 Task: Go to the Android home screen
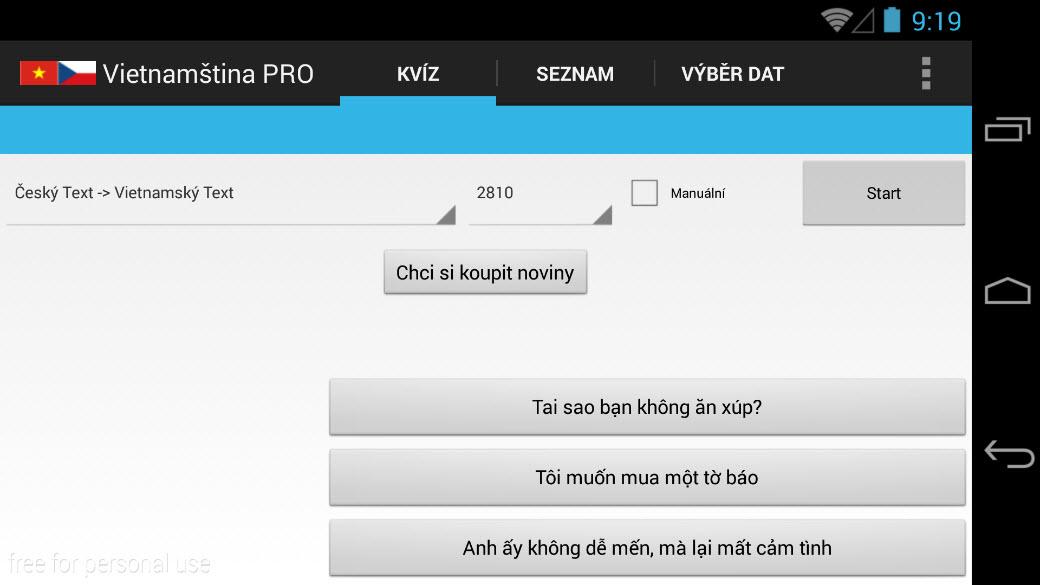(1007, 291)
